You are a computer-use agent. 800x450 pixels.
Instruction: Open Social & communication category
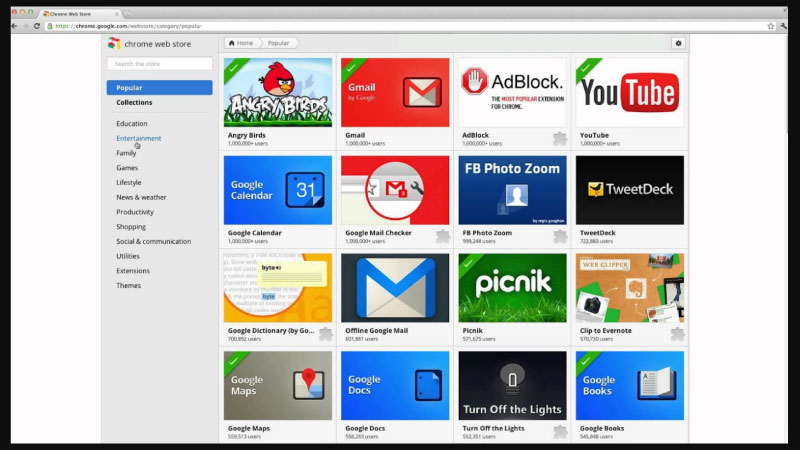pyautogui.click(x=154, y=241)
